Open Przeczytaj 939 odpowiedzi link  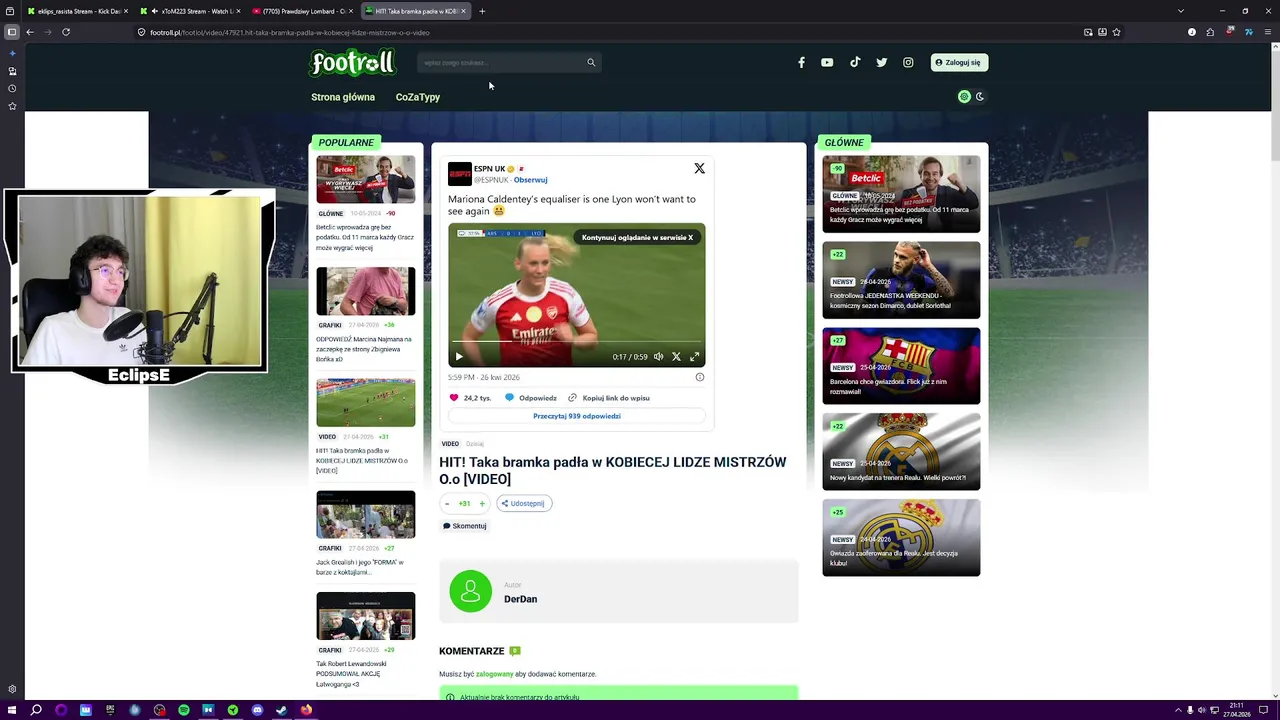(x=577, y=416)
